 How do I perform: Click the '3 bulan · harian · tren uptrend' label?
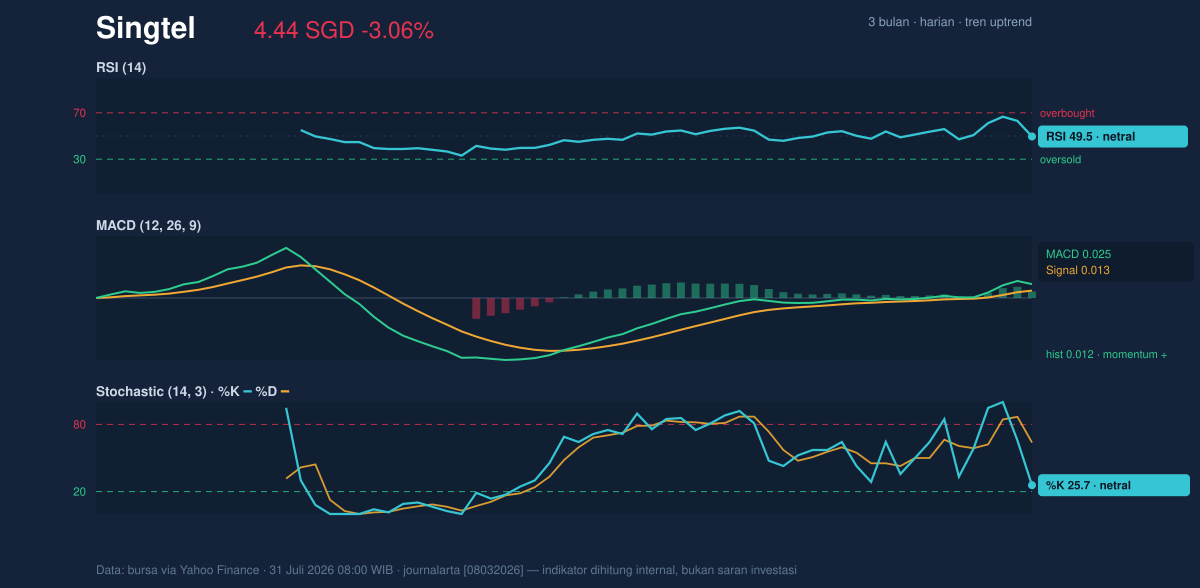coord(950,22)
